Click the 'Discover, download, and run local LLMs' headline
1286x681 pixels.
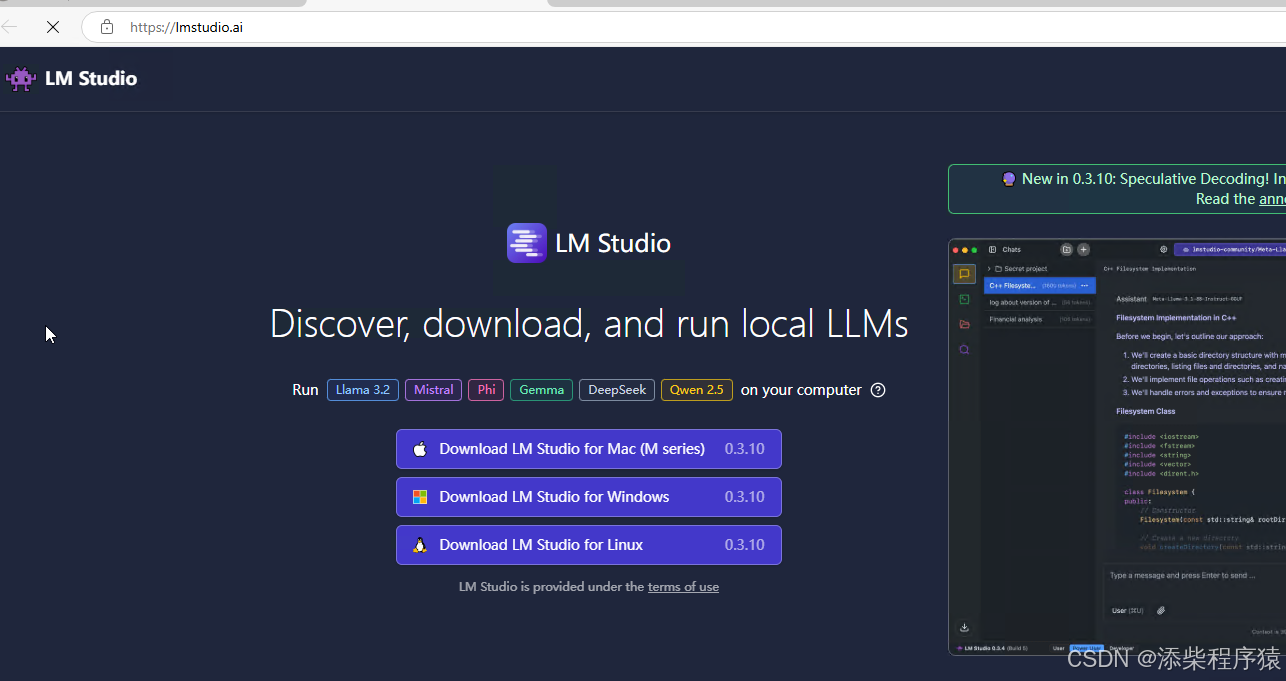pyautogui.click(x=589, y=324)
